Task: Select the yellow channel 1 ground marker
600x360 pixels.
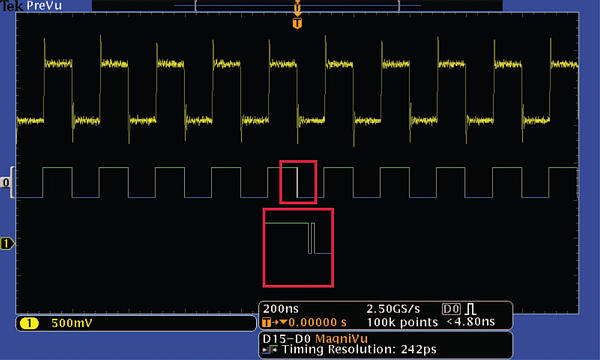Action: click(x=7, y=243)
